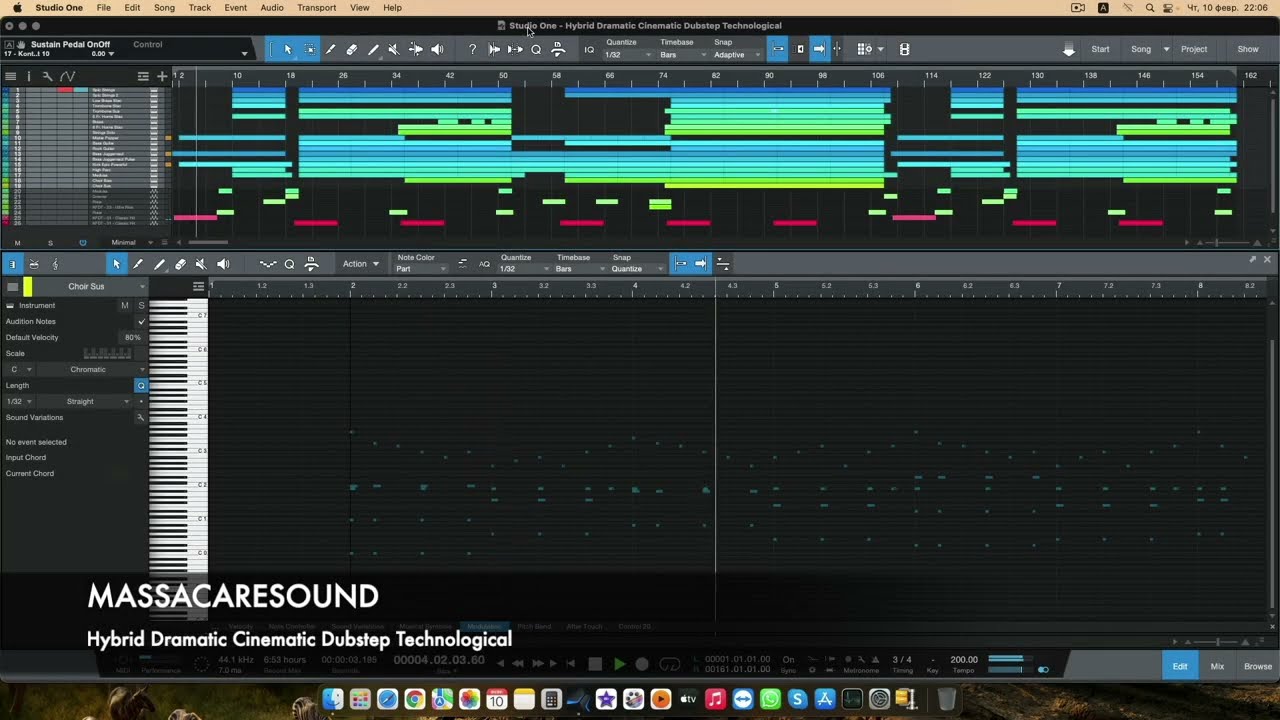Choose the Eraser tool in main toolbar
The image size is (1280, 720).
click(x=351, y=49)
